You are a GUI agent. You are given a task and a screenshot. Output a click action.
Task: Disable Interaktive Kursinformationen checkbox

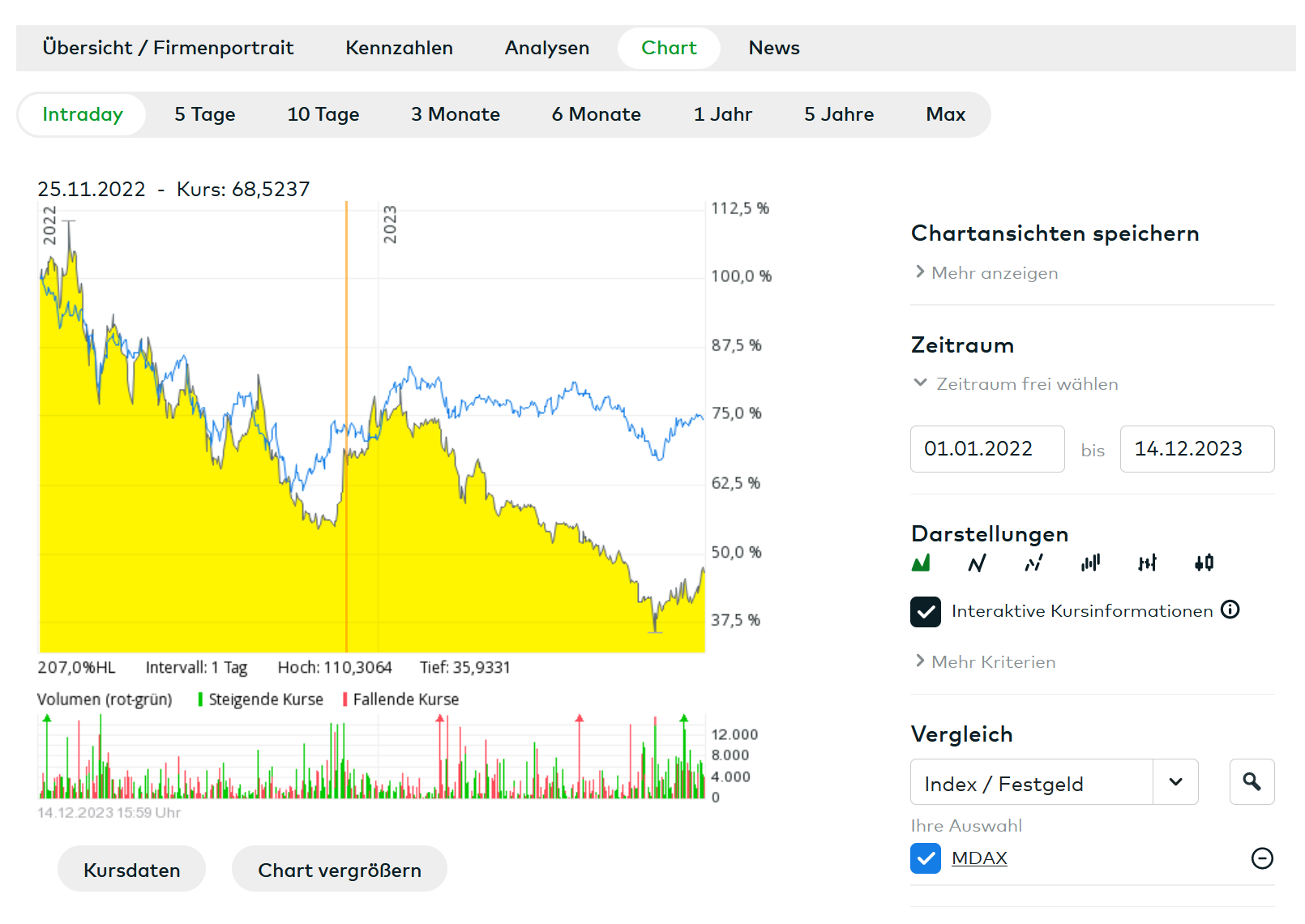tap(926, 612)
